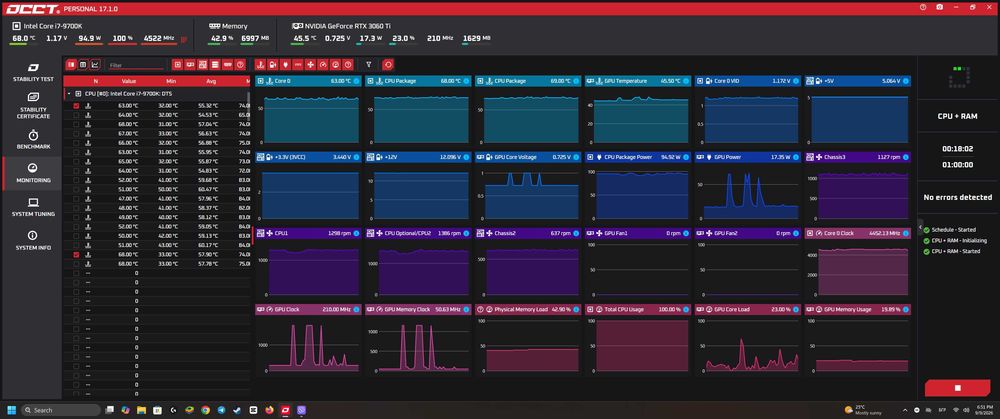Open the Stability Test section
This screenshot has height=419, width=1000.
[33, 72]
